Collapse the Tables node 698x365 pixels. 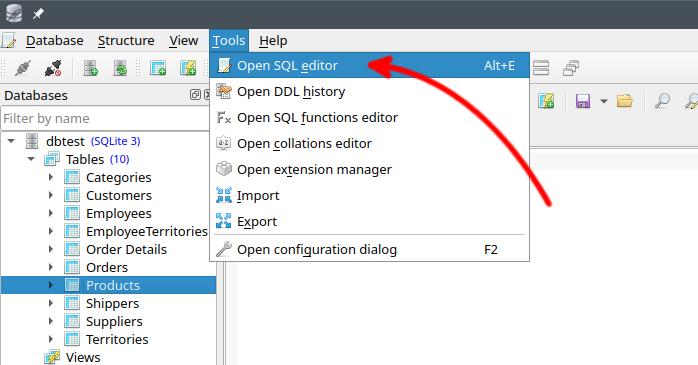31,159
